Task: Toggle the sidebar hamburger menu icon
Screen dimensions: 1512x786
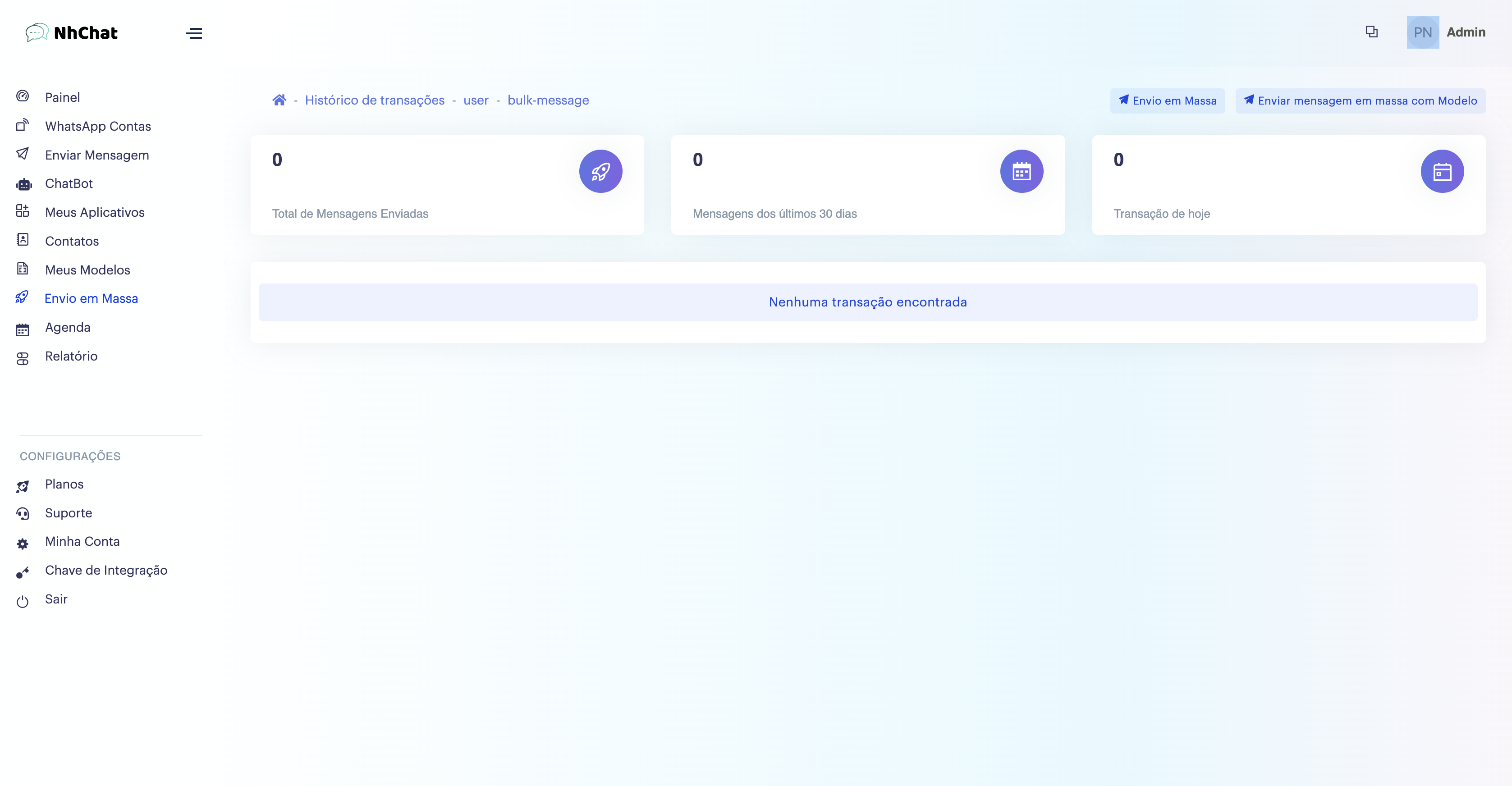Action: tap(194, 33)
